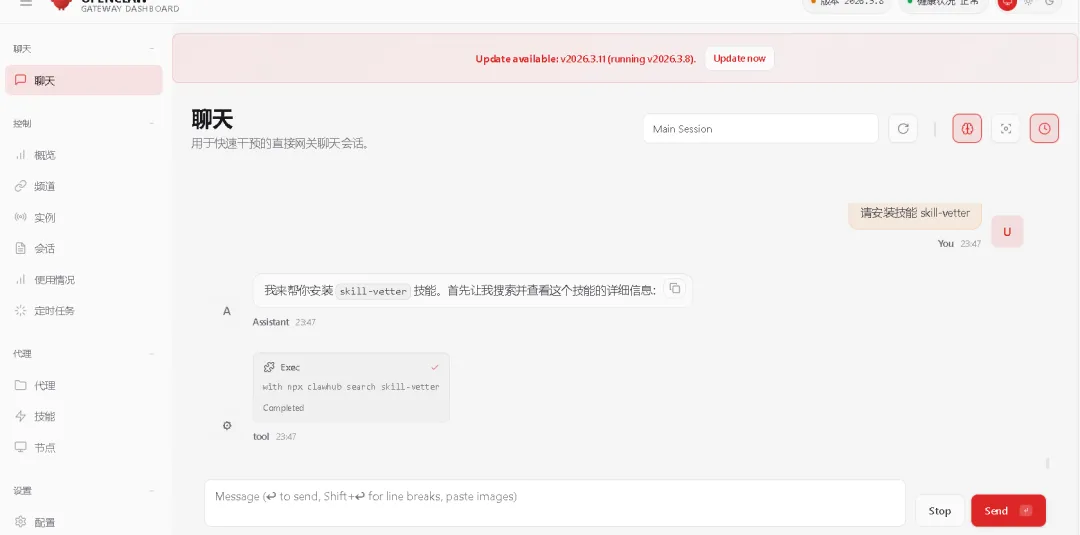The height and width of the screenshot is (535, 1080).
Task: Collapse the 聊天 sidebar section header
Action: click(83, 49)
